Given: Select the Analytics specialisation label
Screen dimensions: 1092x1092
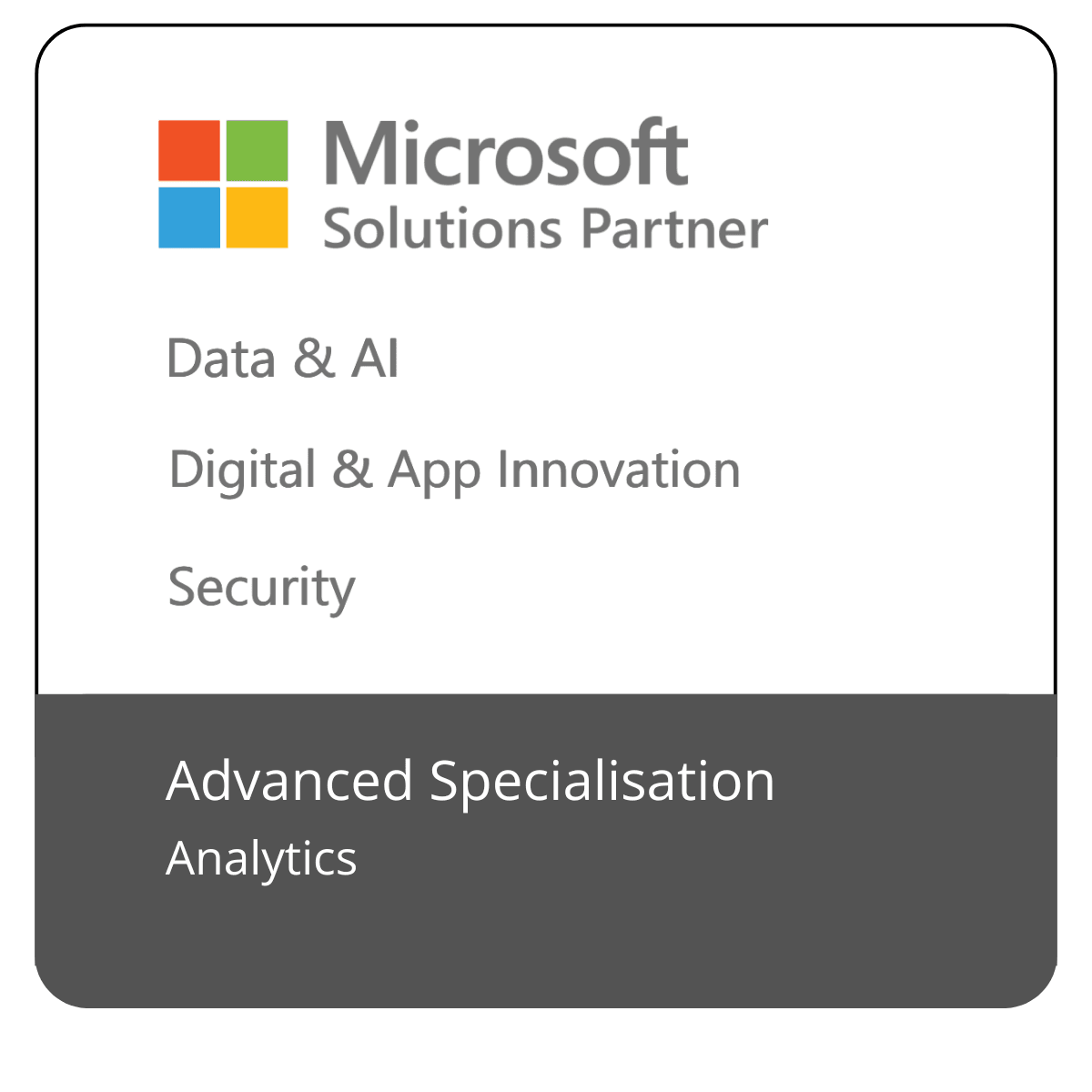Looking at the screenshot, I should [x=261, y=858].
